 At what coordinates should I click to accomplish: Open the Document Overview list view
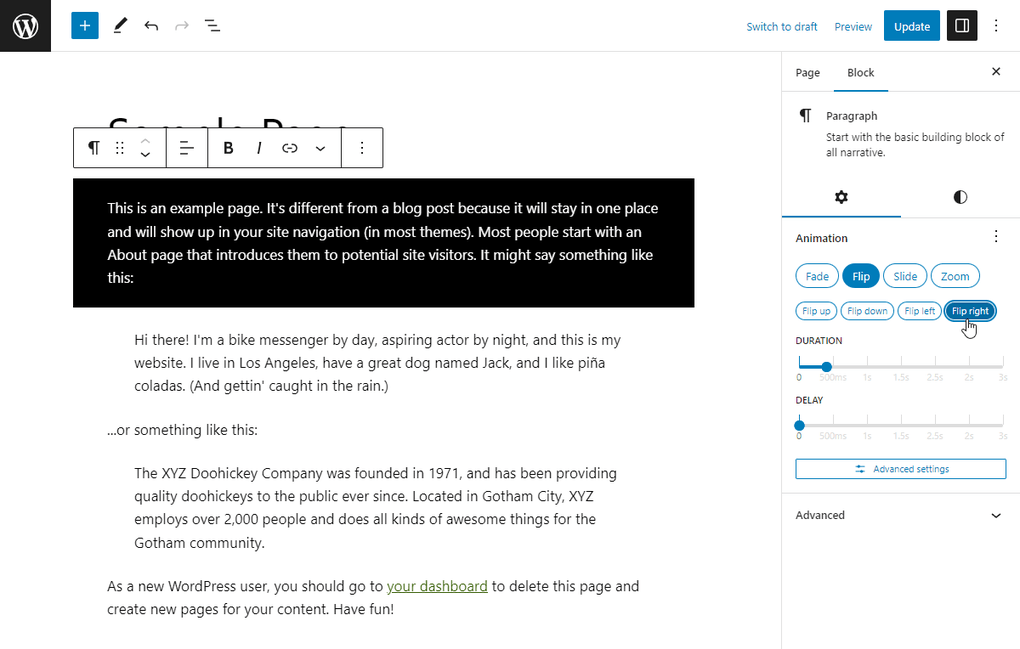[212, 25]
